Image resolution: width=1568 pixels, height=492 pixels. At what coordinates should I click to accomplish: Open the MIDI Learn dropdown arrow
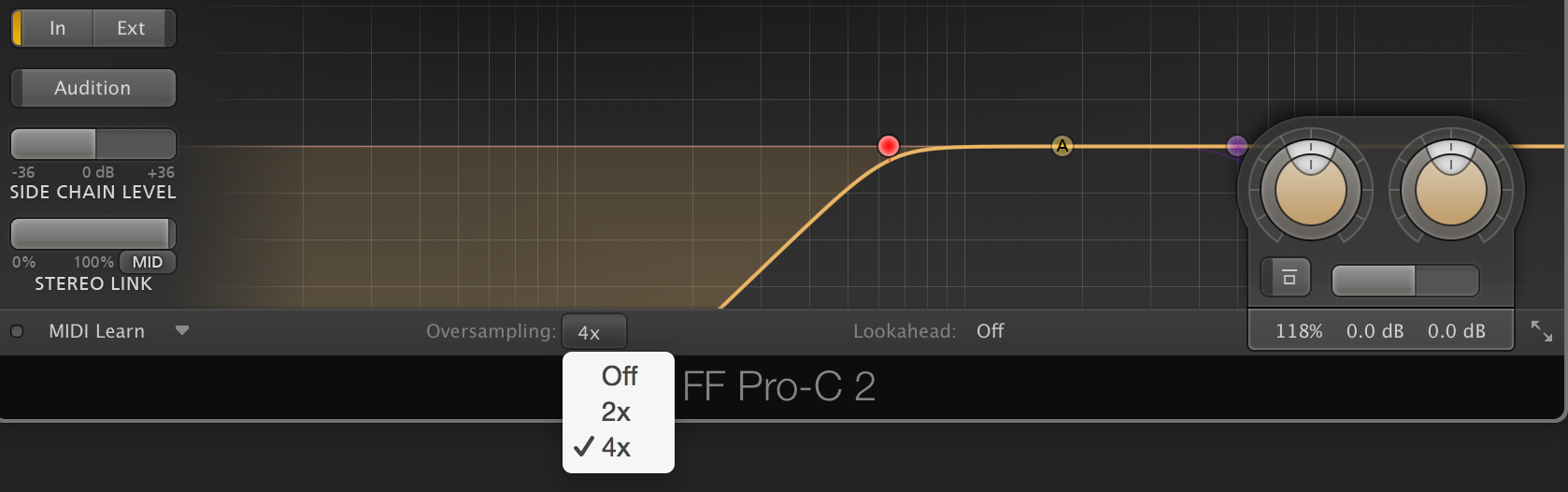(182, 330)
